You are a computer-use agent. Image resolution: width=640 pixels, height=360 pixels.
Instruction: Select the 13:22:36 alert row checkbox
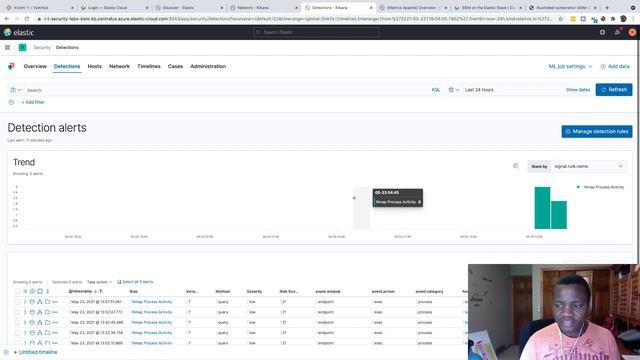pyautogui.click(x=17, y=333)
